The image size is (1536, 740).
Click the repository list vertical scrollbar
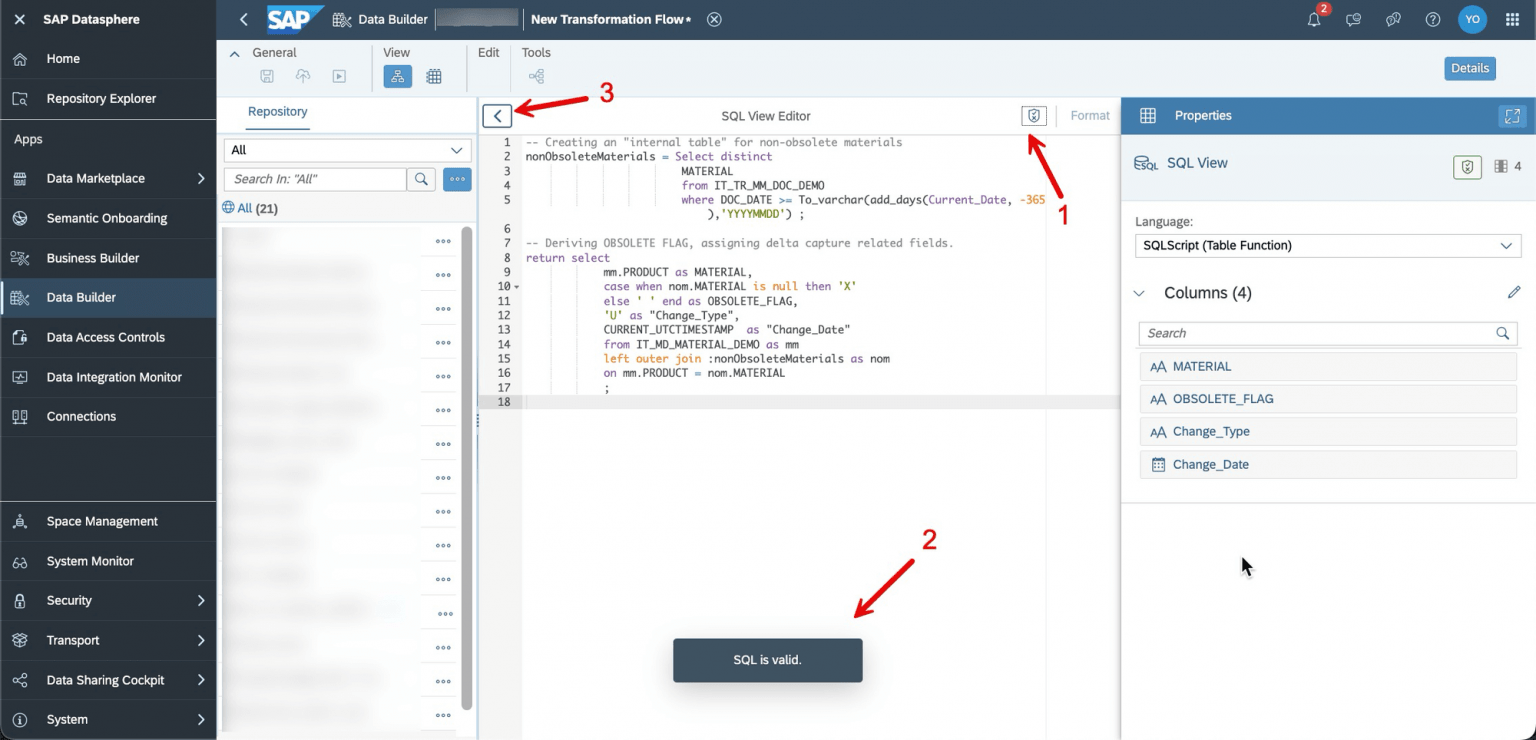[466, 468]
